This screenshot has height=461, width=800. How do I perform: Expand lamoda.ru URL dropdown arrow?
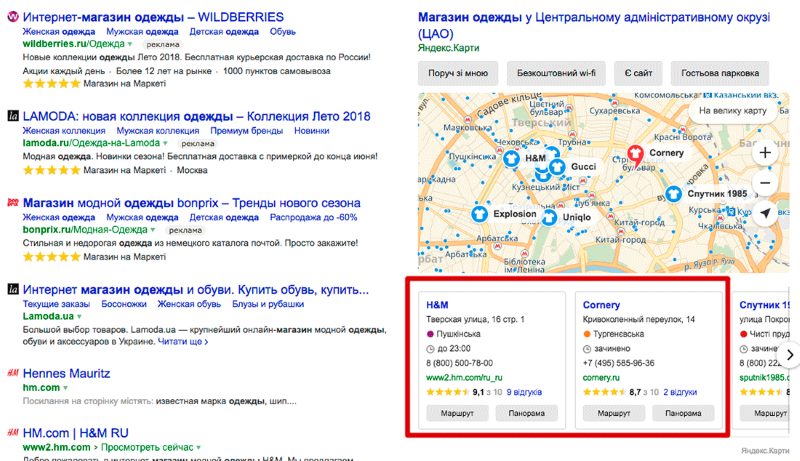click(165, 143)
